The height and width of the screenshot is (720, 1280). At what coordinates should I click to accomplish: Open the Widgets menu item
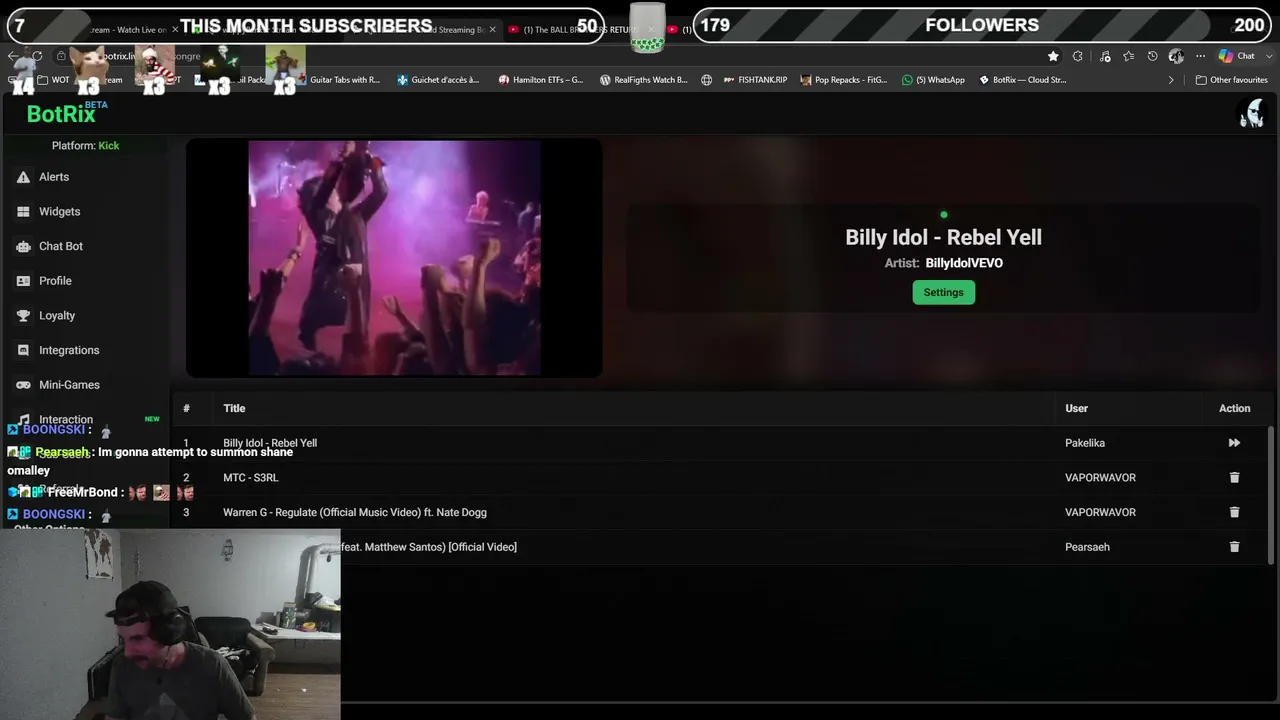pyautogui.click(x=59, y=212)
